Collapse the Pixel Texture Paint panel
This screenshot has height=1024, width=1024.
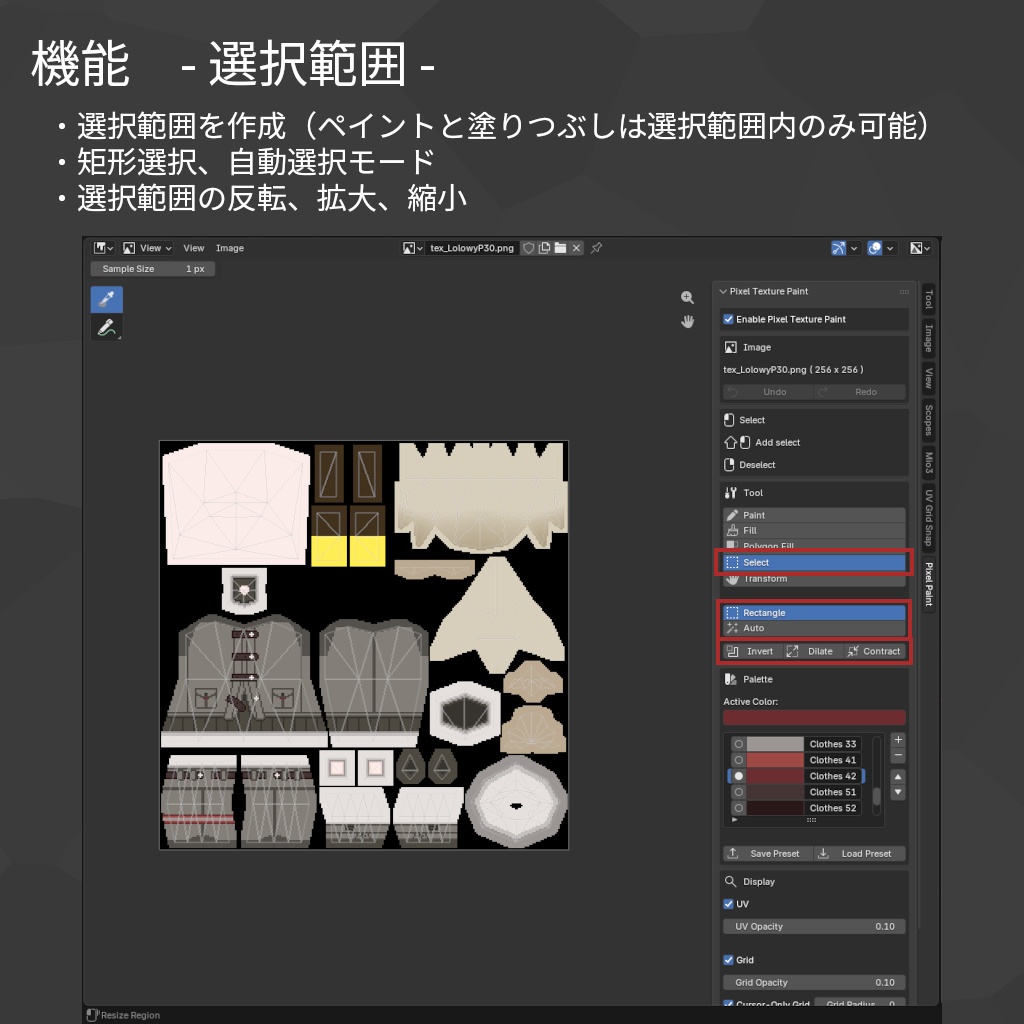point(723,291)
